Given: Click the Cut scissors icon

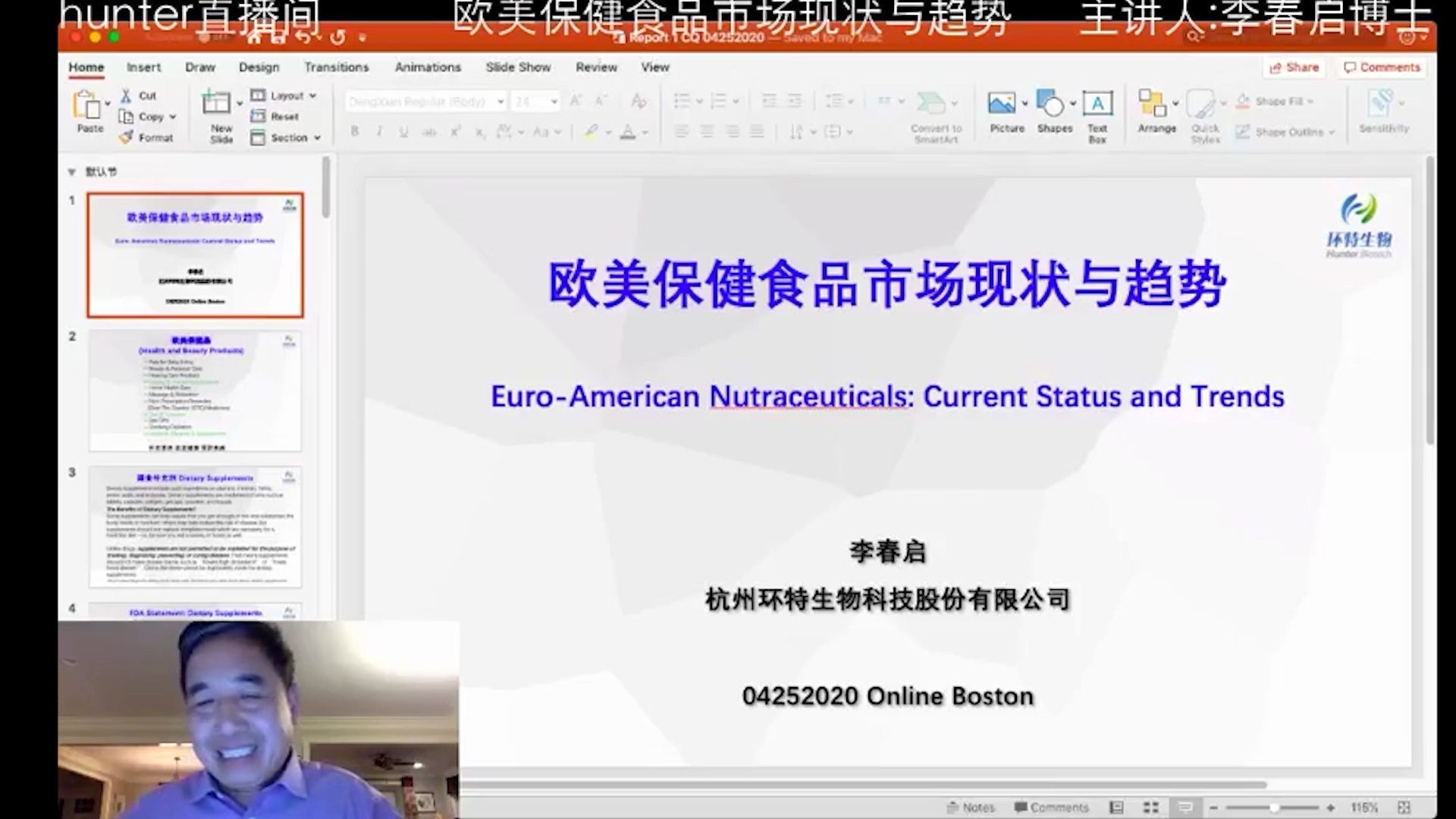Looking at the screenshot, I should pyautogui.click(x=126, y=96).
